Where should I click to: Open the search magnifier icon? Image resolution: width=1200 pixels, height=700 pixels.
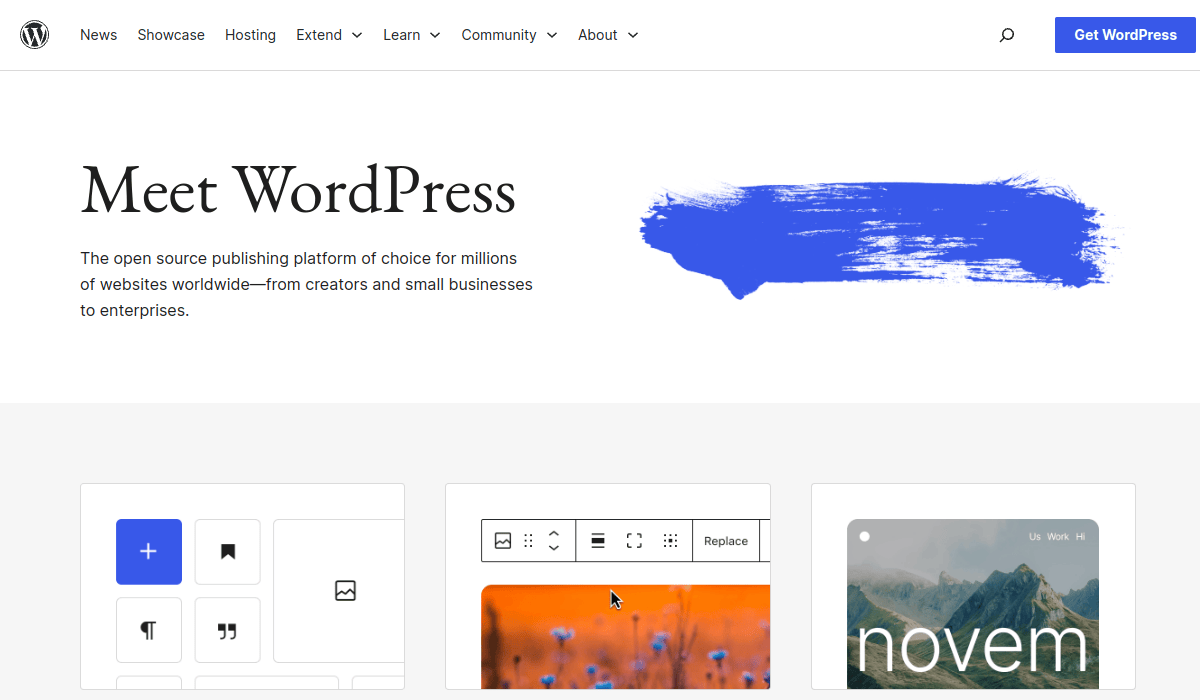click(1007, 35)
